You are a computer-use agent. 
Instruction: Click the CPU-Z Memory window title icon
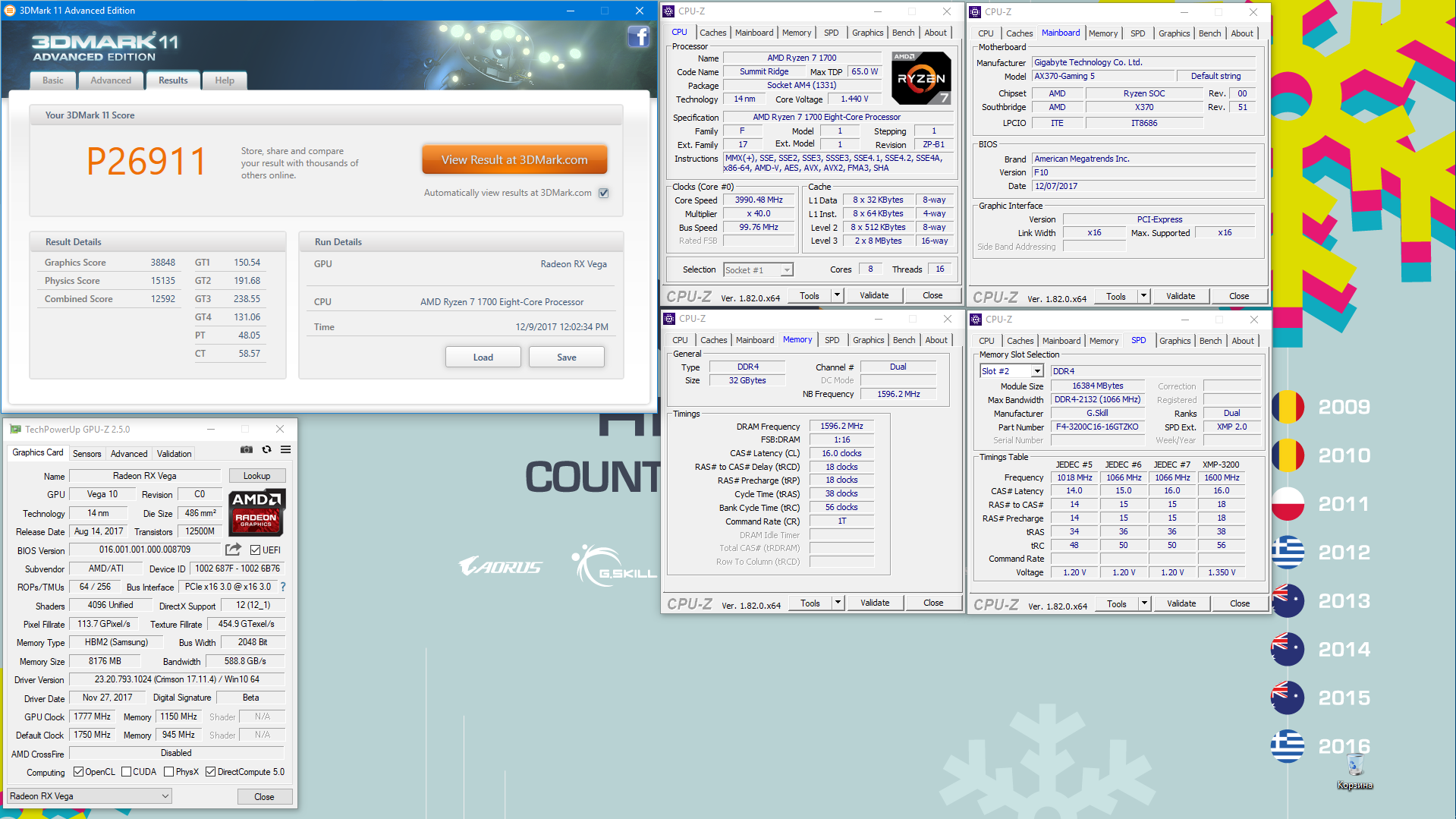[x=669, y=319]
